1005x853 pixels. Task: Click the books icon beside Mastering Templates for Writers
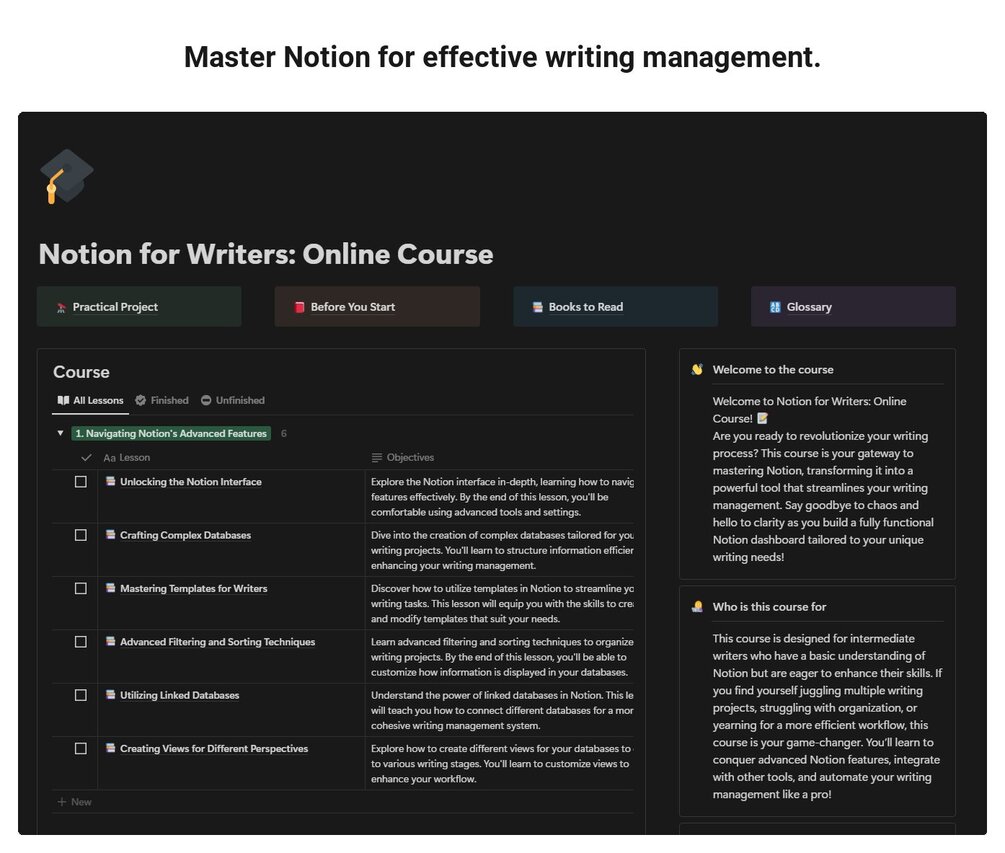tap(110, 587)
